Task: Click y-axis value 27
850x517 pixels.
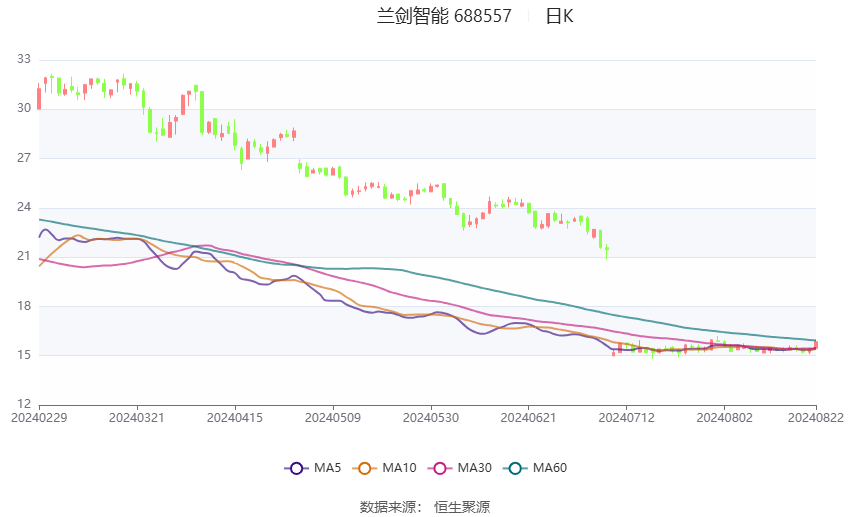Action: click(x=24, y=158)
